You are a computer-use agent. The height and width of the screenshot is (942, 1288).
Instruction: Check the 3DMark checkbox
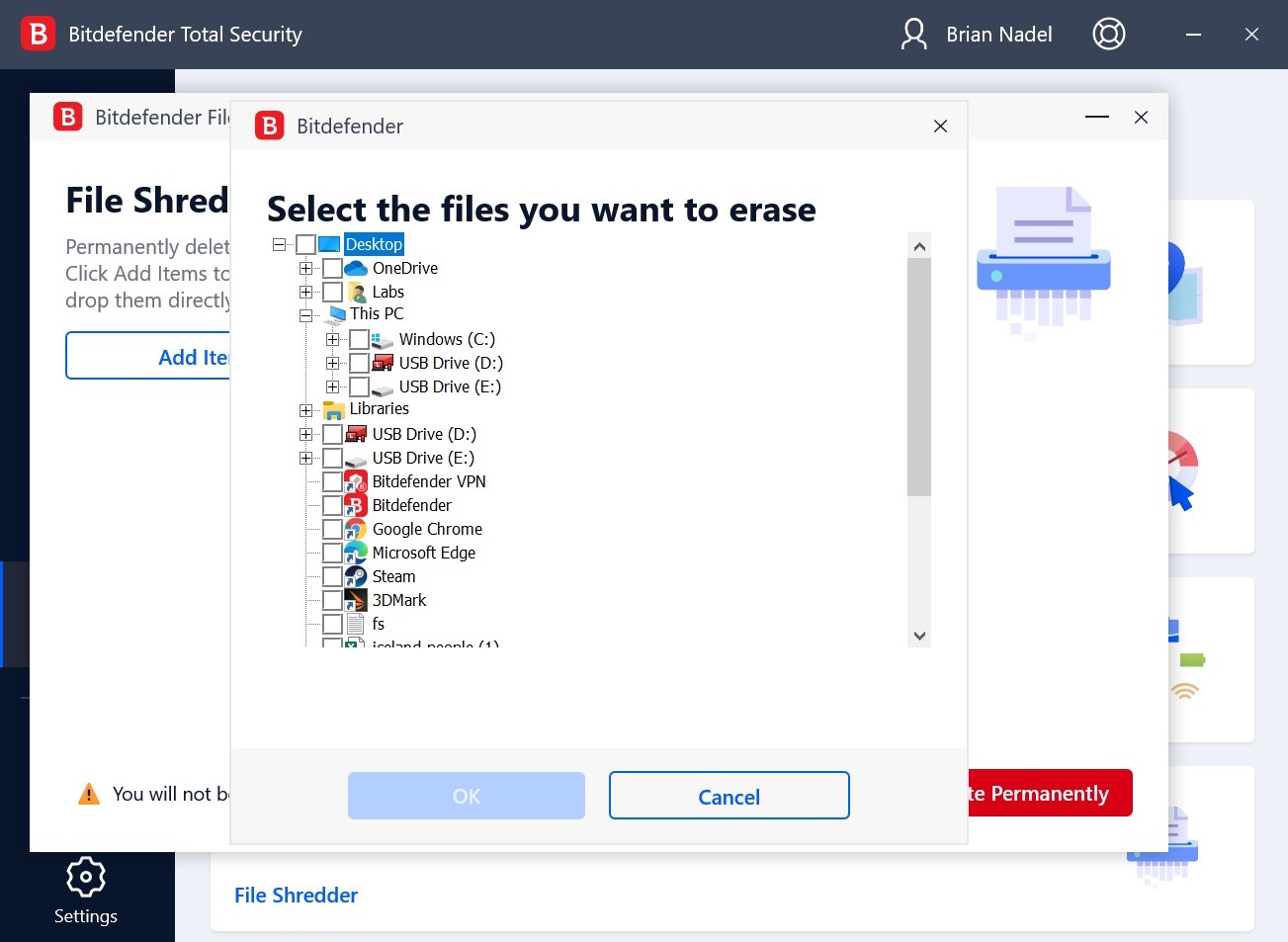(x=332, y=600)
